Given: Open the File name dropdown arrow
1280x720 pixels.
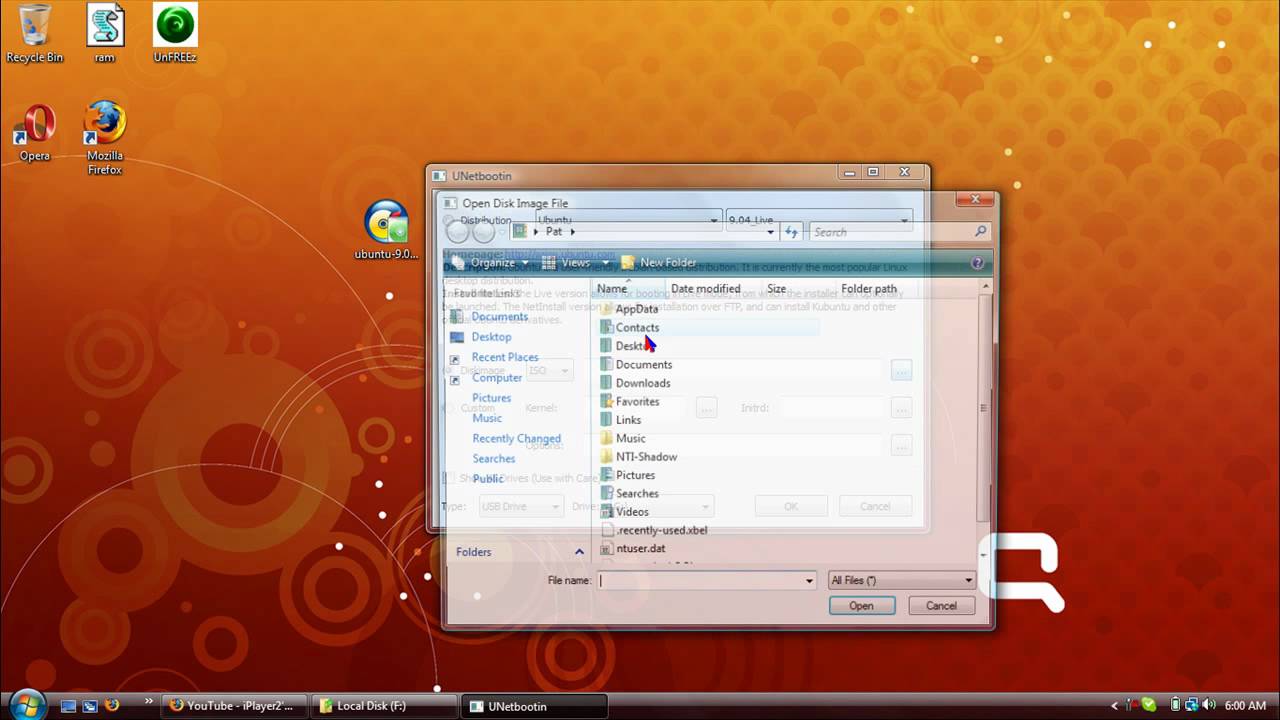Looking at the screenshot, I should pyautogui.click(x=809, y=581).
